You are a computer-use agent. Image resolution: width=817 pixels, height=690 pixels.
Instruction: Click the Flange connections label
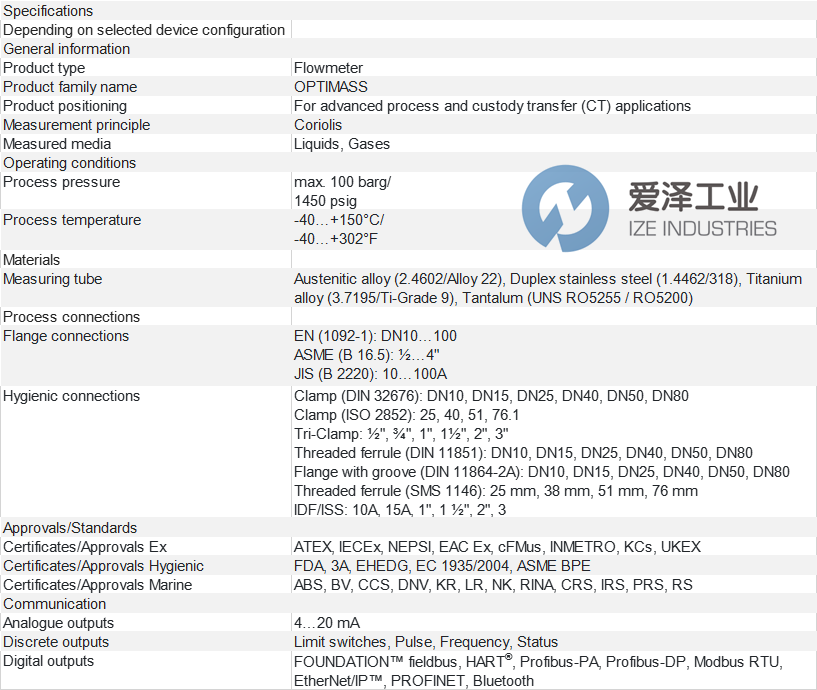tap(66, 336)
